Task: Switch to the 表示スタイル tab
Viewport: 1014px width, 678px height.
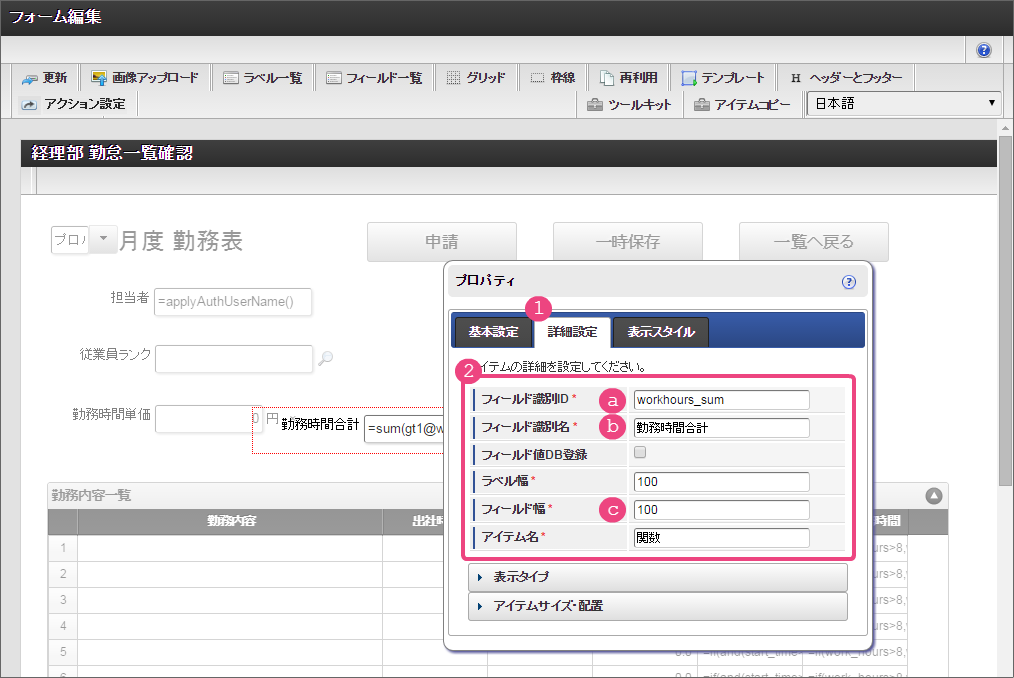Action: (660, 332)
